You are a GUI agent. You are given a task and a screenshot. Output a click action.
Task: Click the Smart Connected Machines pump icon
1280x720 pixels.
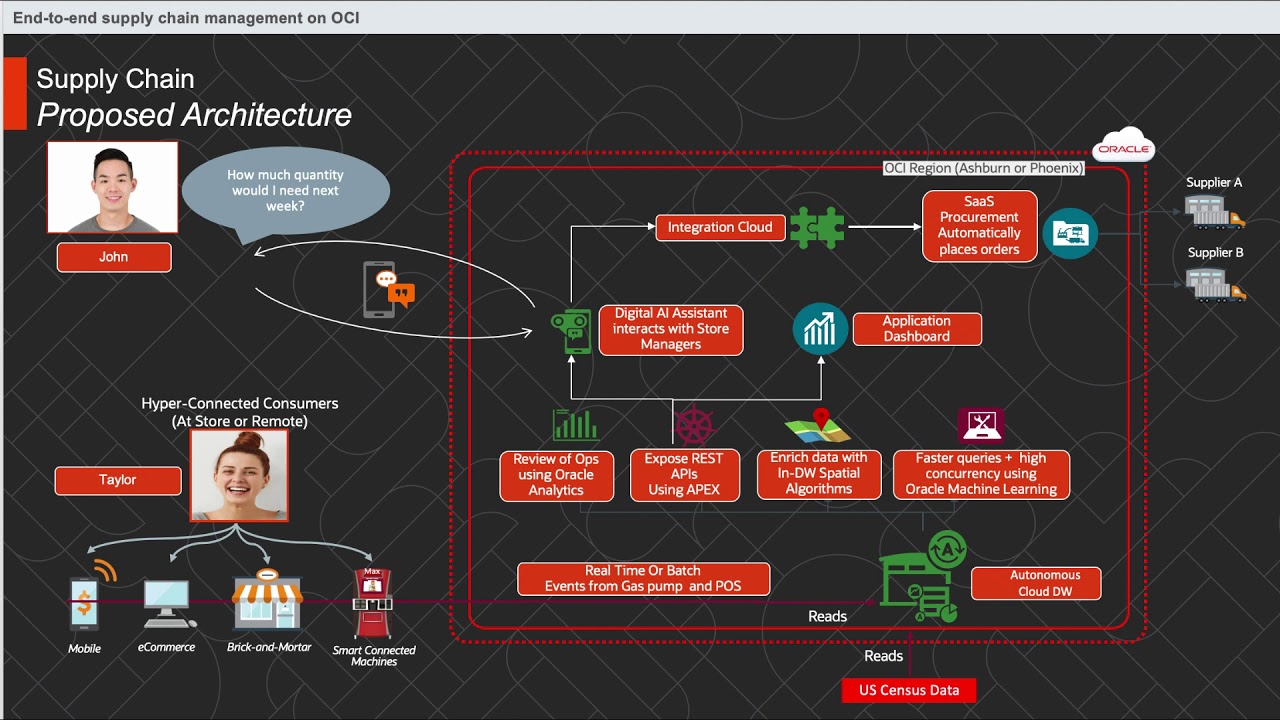pos(373,603)
